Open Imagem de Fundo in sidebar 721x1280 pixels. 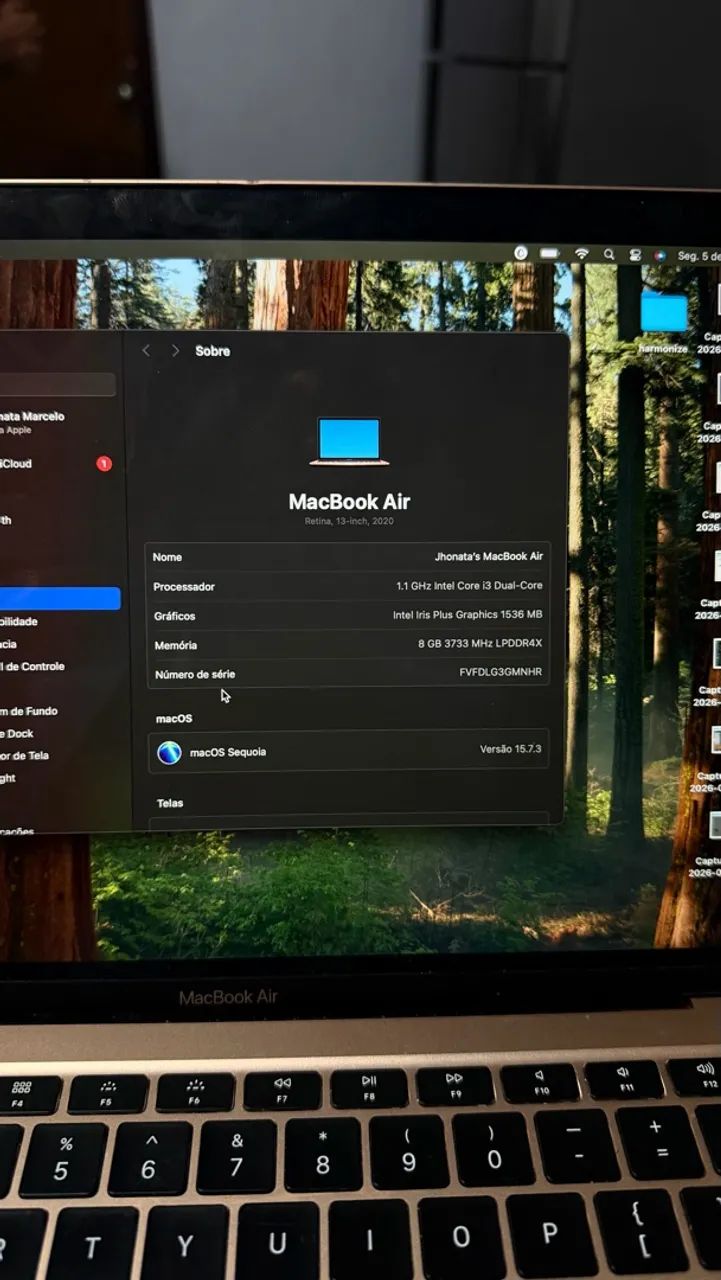[29, 711]
